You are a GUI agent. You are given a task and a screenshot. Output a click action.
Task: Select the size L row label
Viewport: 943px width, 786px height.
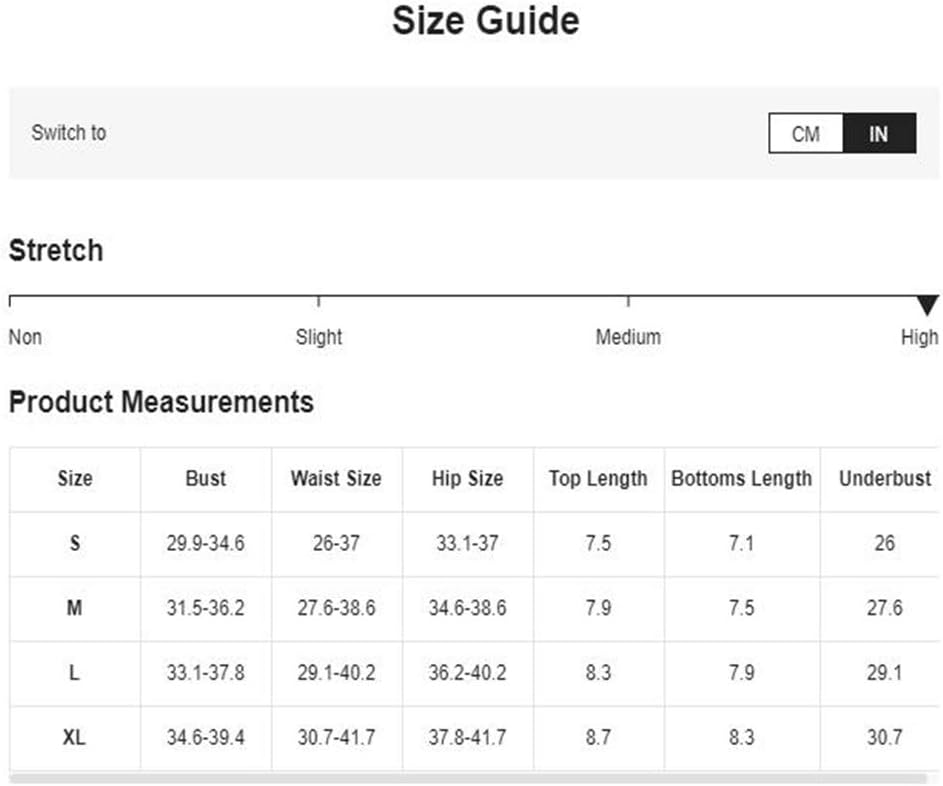75,673
